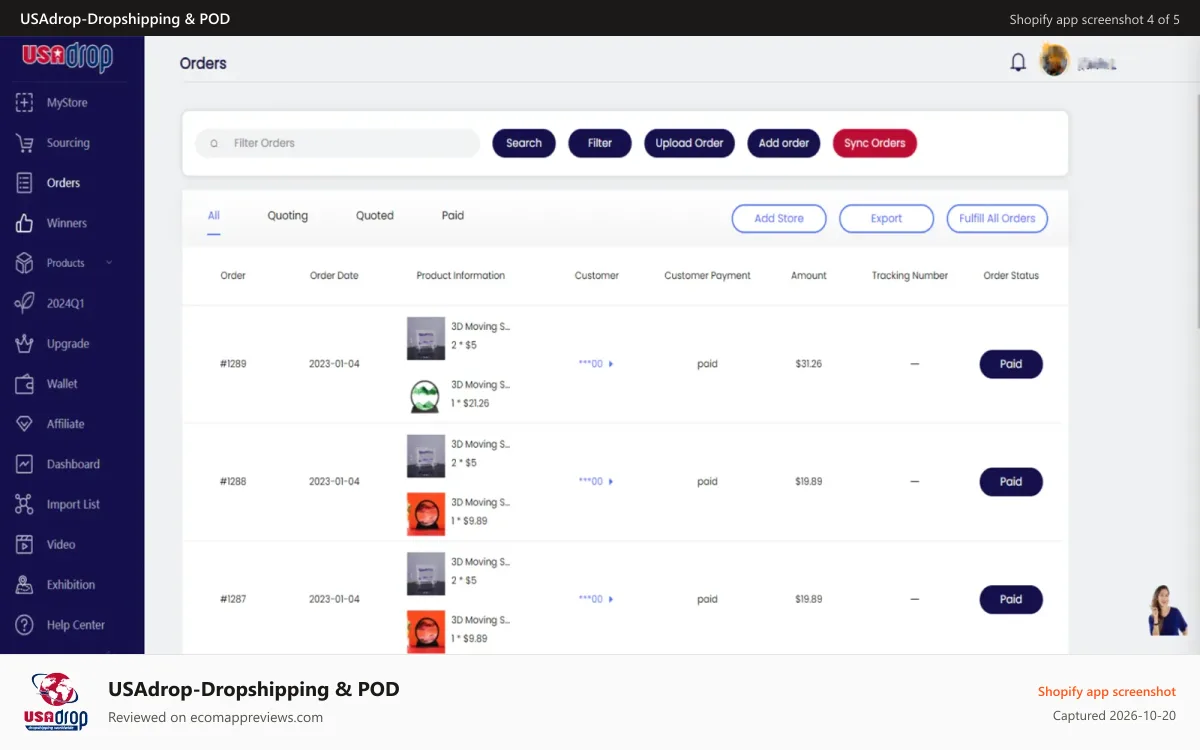This screenshot has width=1200, height=750.
Task: Click the Add order button
Action: 784,143
